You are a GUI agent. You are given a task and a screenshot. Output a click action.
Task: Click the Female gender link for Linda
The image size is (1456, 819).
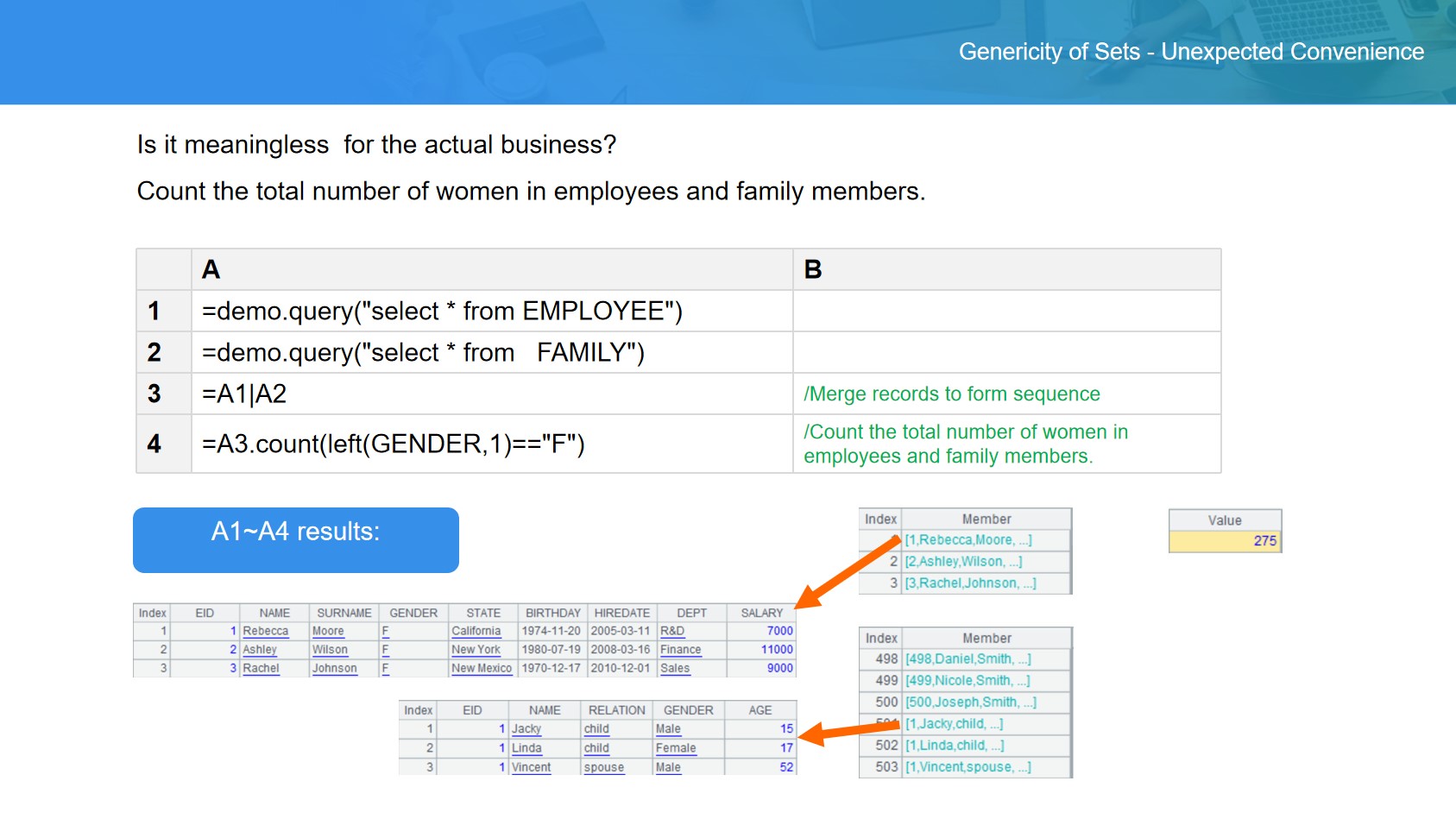point(675,748)
